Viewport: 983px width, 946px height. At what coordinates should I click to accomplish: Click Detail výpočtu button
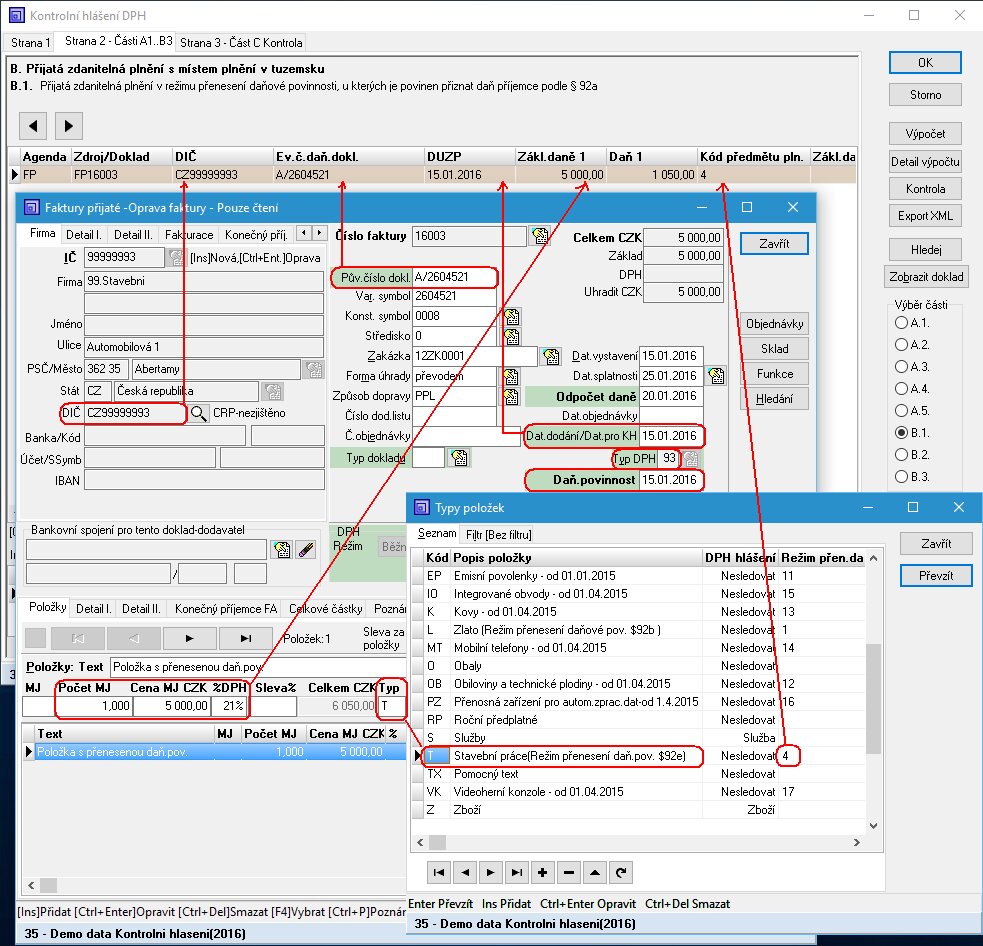tap(925, 162)
